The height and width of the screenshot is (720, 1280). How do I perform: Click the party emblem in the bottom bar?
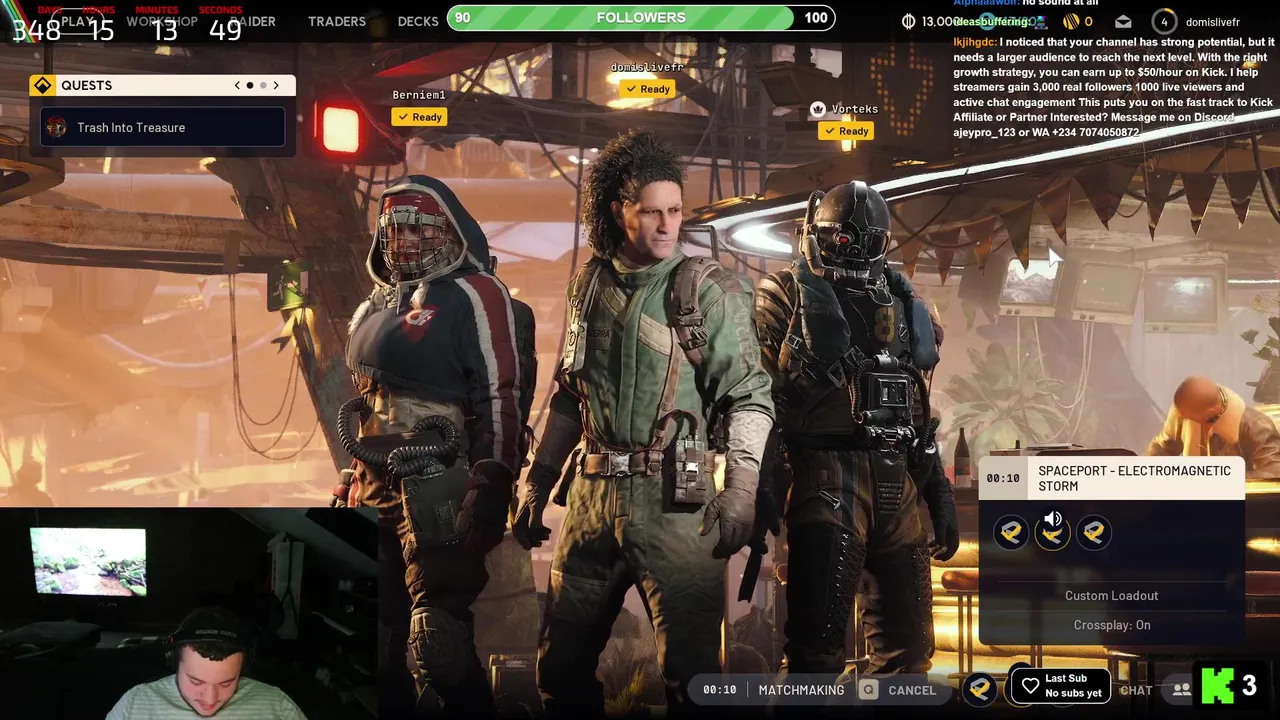pyautogui.click(x=980, y=688)
